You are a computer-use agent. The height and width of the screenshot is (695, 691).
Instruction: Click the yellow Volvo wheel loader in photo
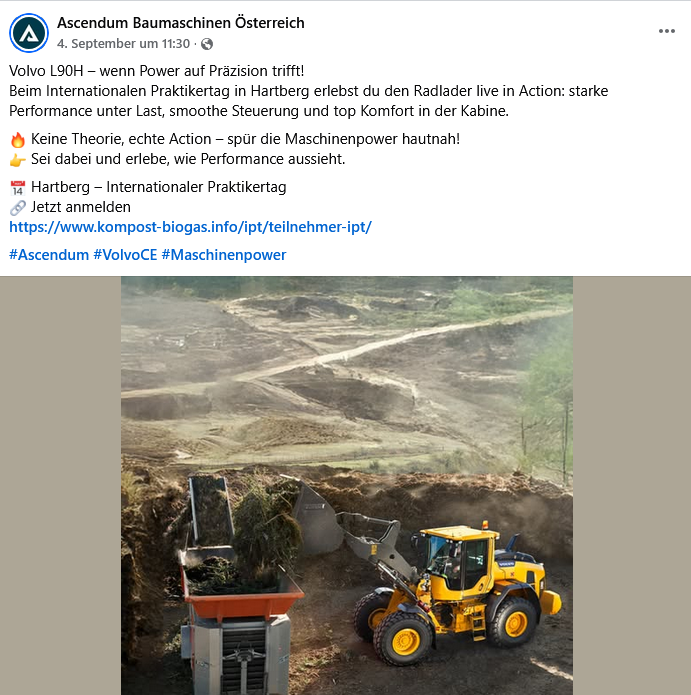(459, 592)
